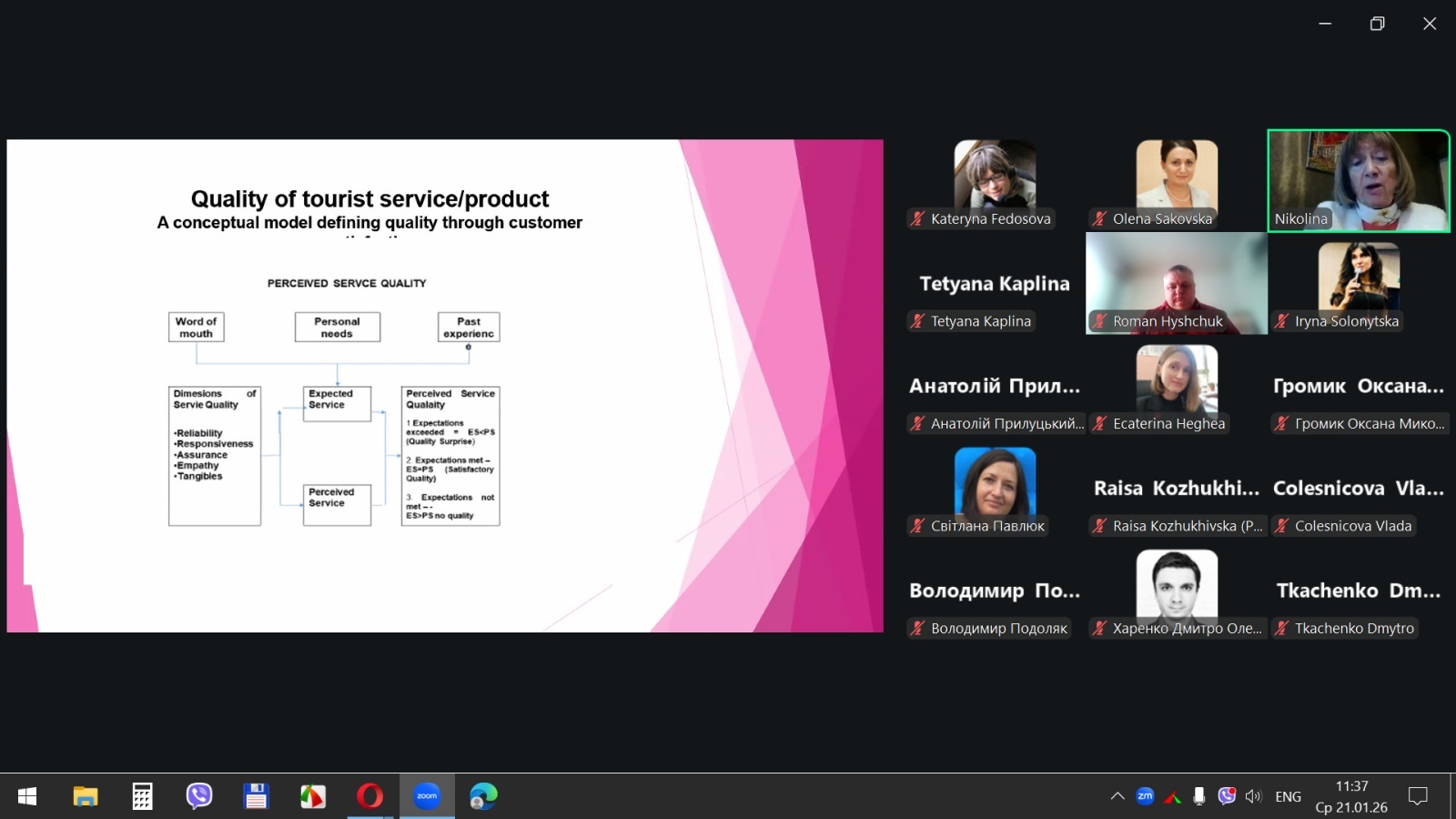Click the Zoom icon in system tray
The image size is (1456, 819).
click(x=1145, y=796)
